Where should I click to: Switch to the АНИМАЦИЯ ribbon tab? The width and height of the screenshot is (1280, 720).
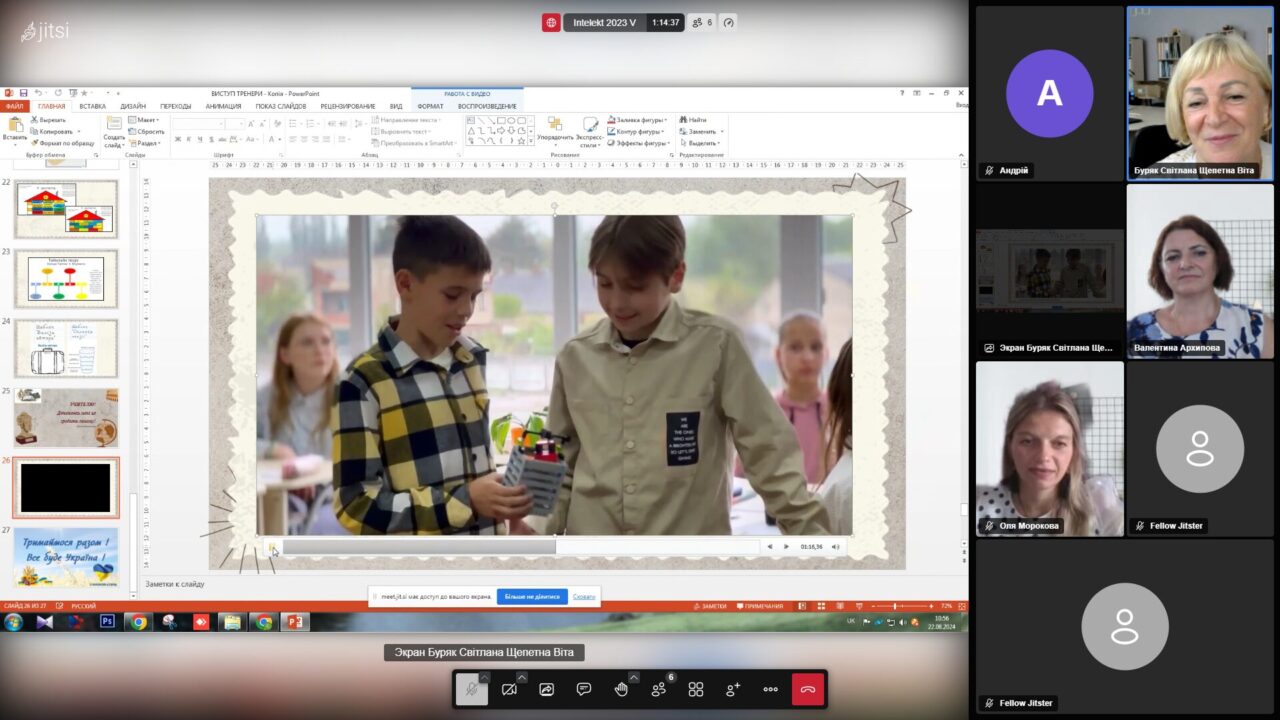223,106
